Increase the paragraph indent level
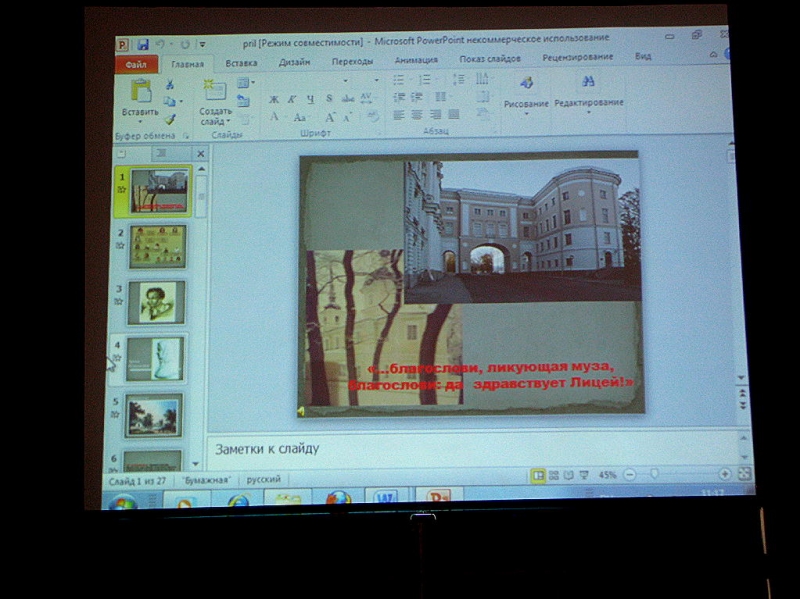This screenshot has height=599, width=800. pyautogui.click(x=417, y=97)
